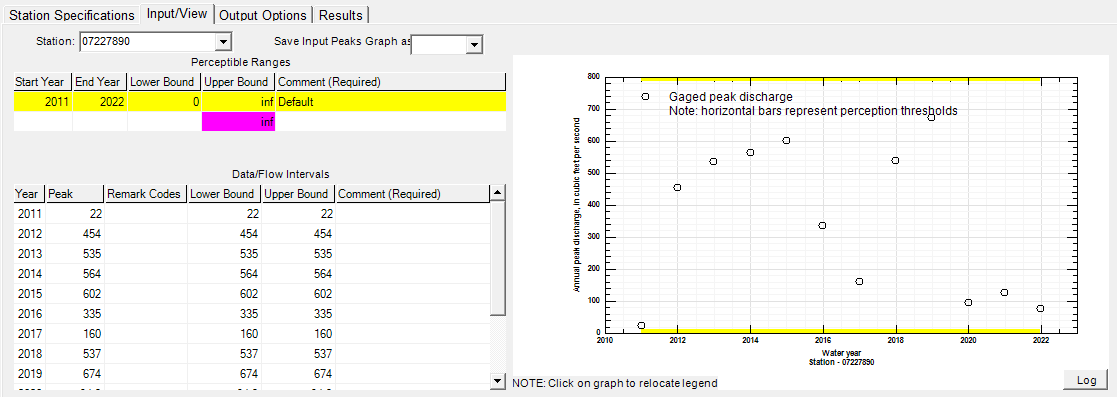Image resolution: width=1117 pixels, height=397 pixels.
Task: Click the Peak column header
Action: coord(74,193)
